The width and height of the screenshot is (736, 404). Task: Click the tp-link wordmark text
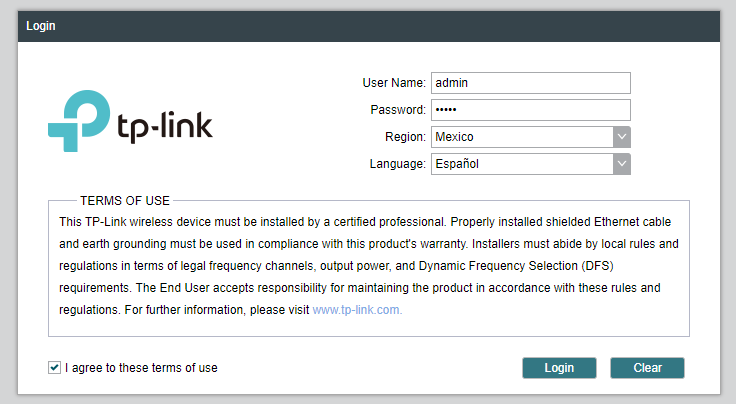[x=165, y=126]
